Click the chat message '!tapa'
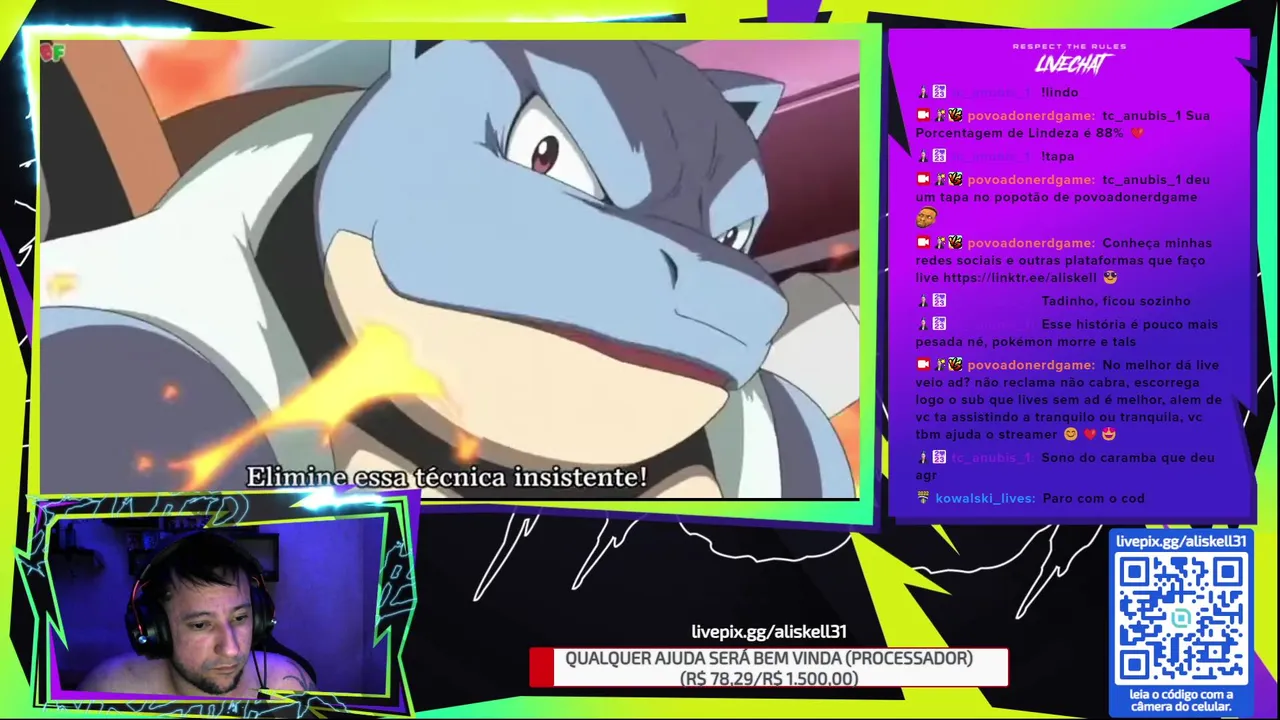The width and height of the screenshot is (1280, 720). [1057, 156]
